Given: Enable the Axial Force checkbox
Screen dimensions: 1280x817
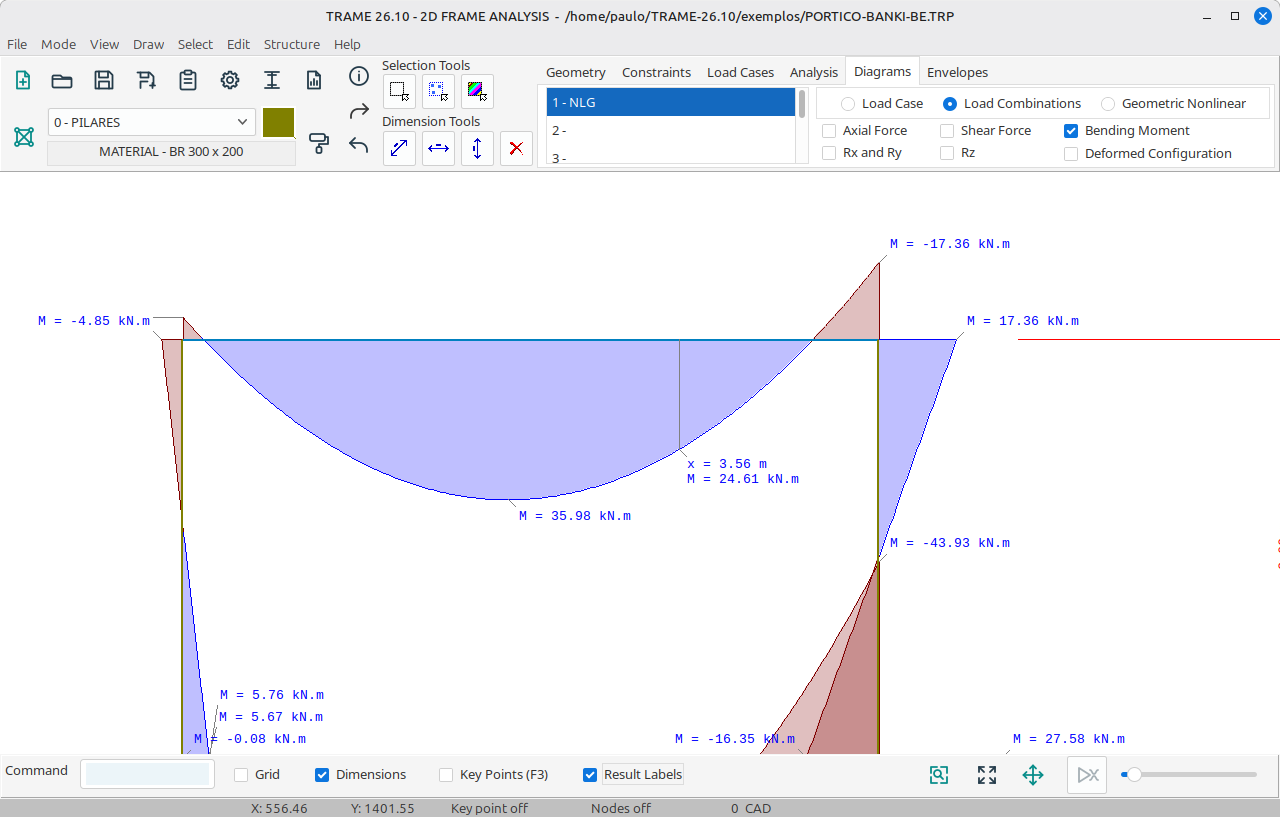Looking at the screenshot, I should tap(829, 131).
